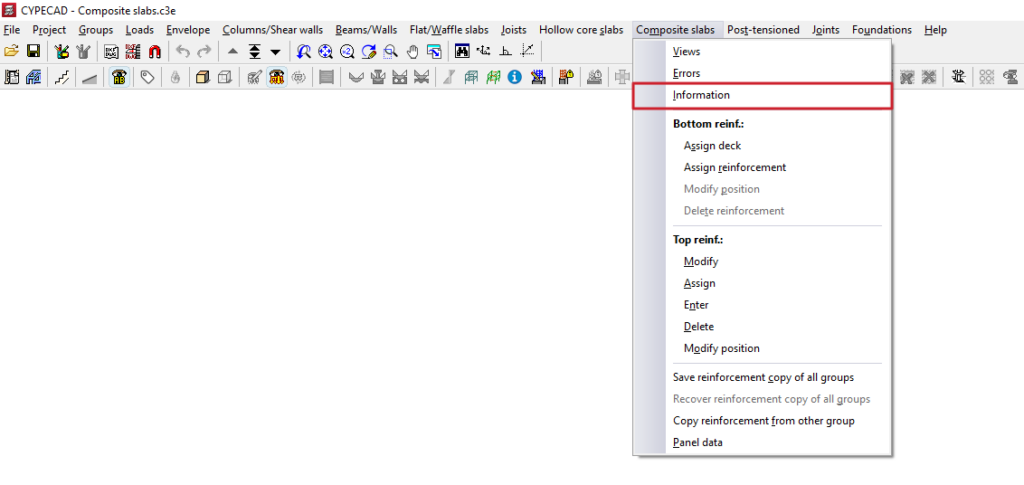Open the Columns/Shear walls menu
Screen dimensions: 1024x485
click(272, 30)
